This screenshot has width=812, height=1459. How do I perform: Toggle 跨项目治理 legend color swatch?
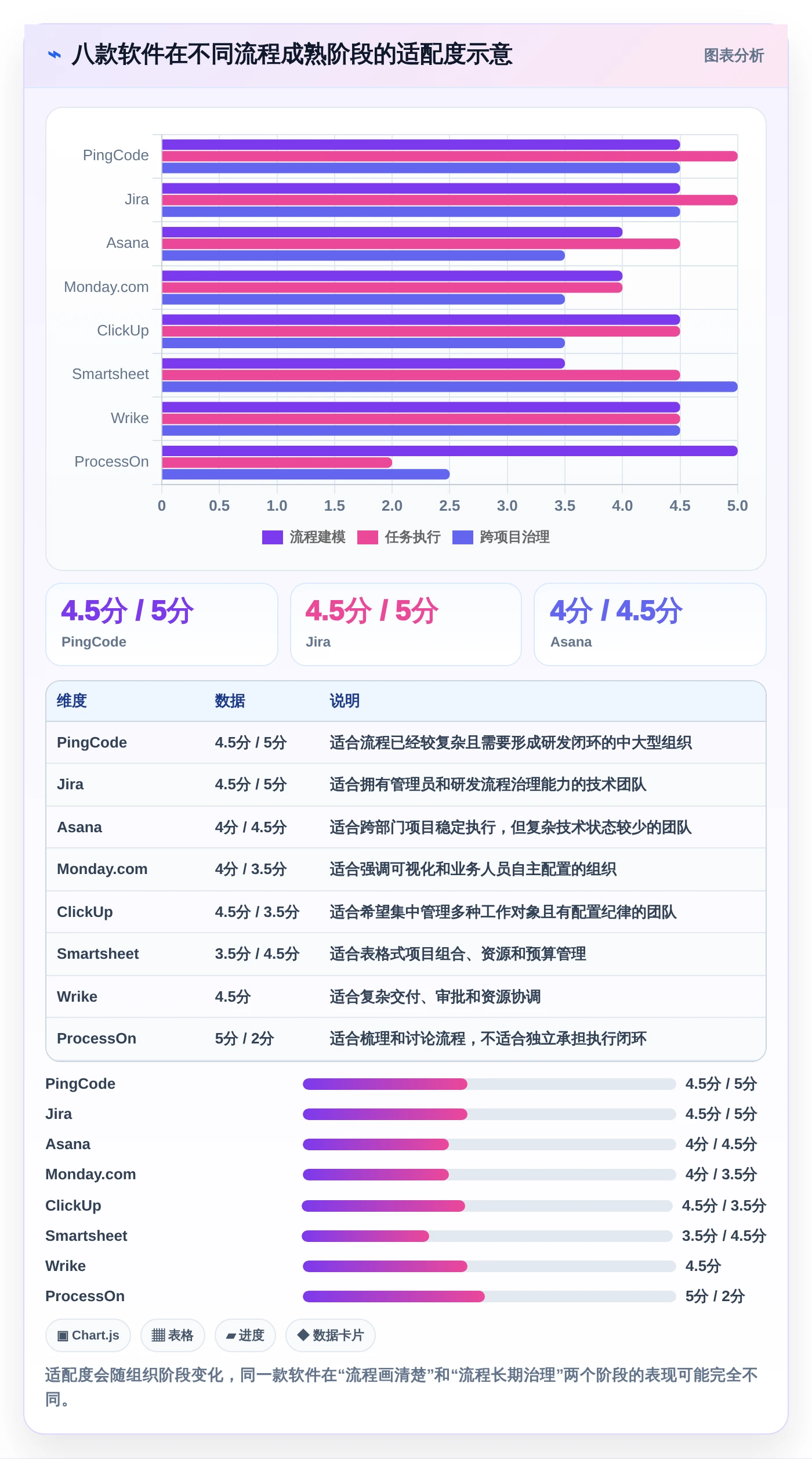[463, 537]
